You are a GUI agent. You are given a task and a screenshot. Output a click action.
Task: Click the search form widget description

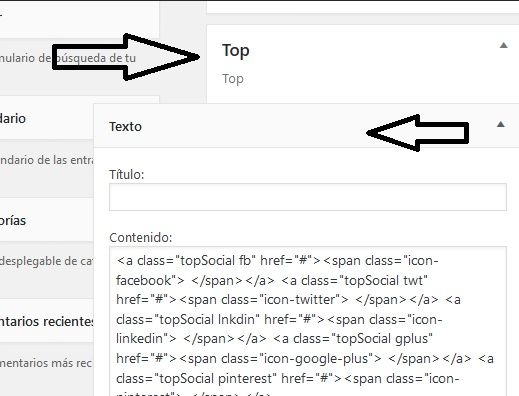pos(68,58)
